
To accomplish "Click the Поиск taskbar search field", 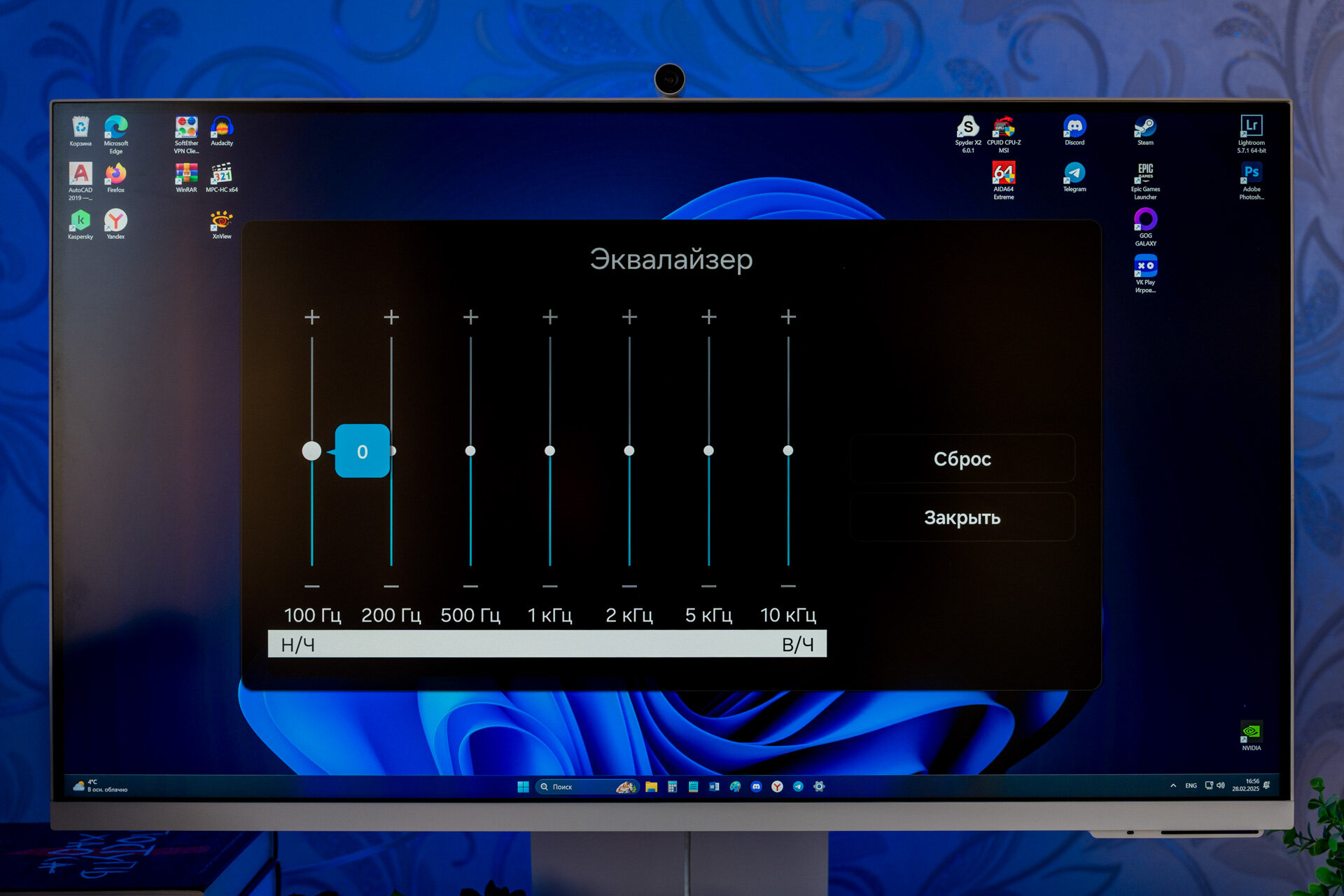I will (587, 787).
